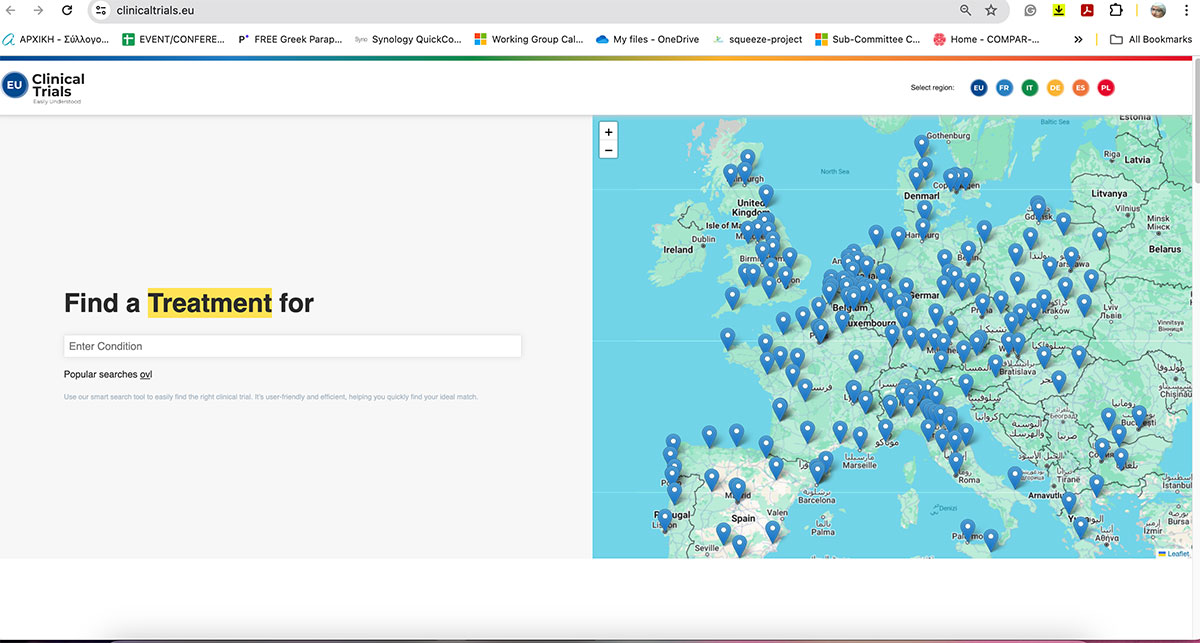Click the Enter Condition search field
The height and width of the screenshot is (643, 1200).
tap(292, 346)
